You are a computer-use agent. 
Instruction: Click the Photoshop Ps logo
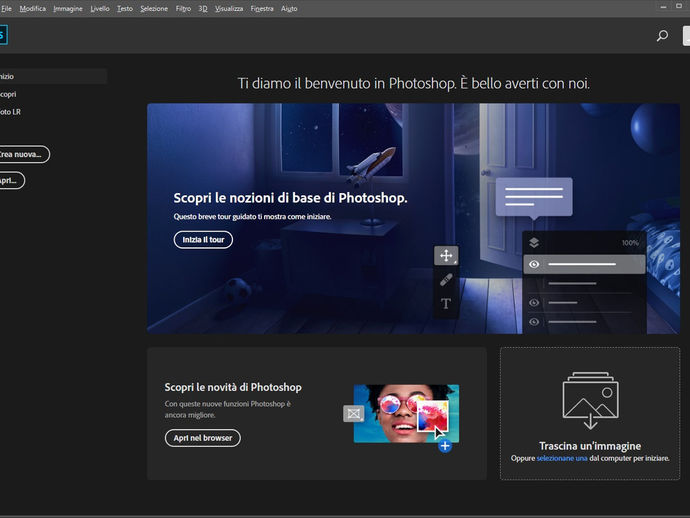click(4, 35)
